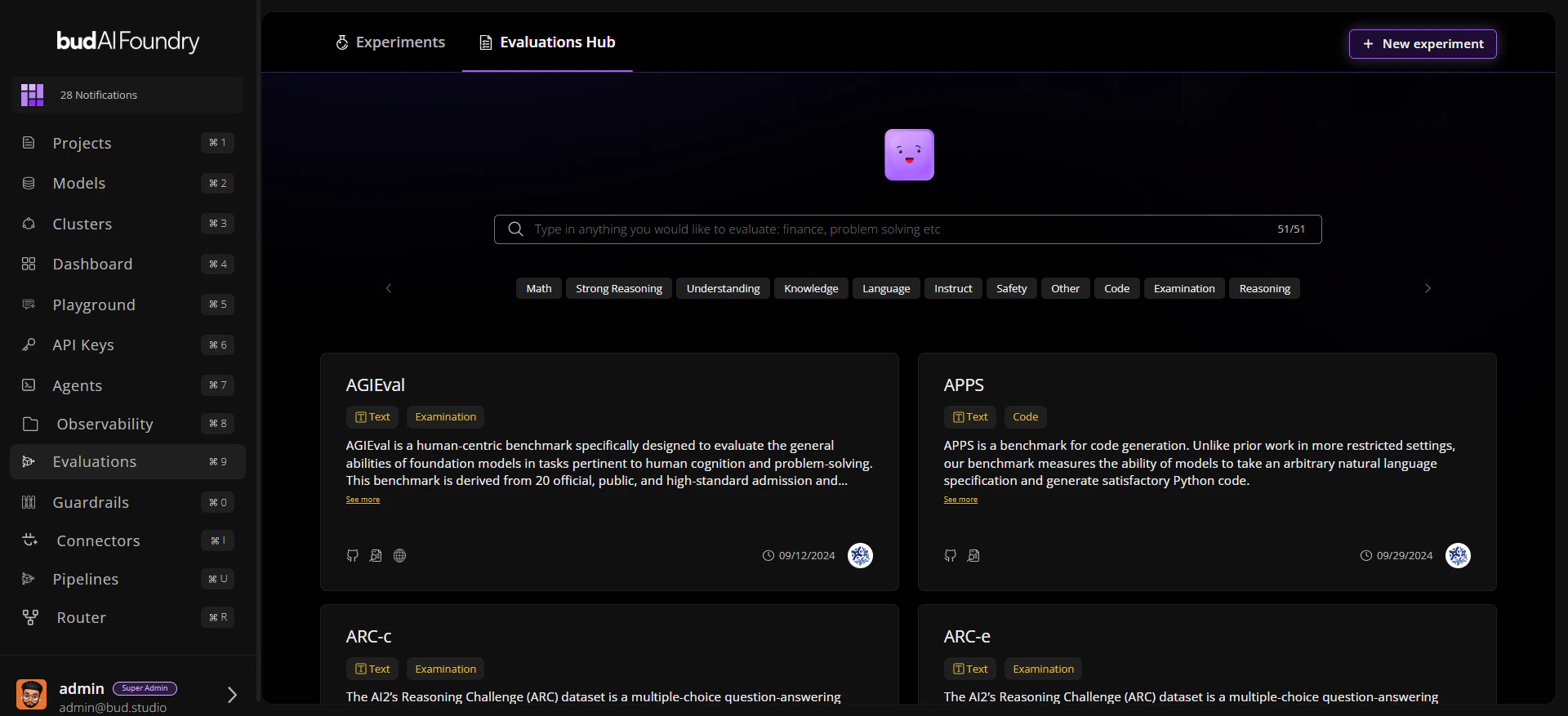Click the AGIEval date 09/12/2024
Image resolution: width=1568 pixels, height=716 pixels.
point(807,556)
